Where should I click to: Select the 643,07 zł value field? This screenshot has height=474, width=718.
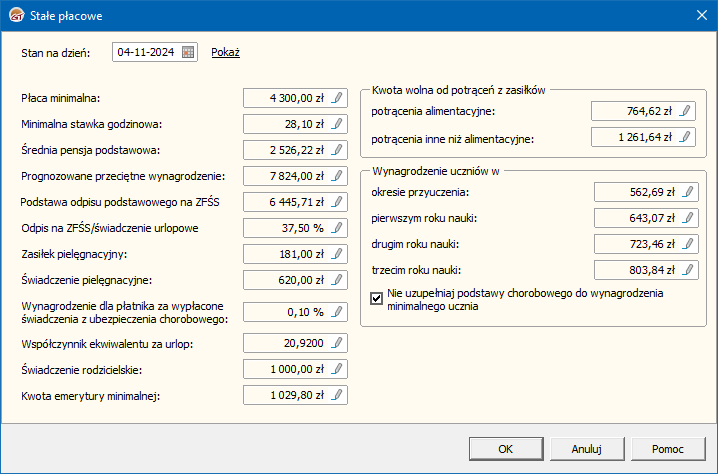[x=646, y=218]
